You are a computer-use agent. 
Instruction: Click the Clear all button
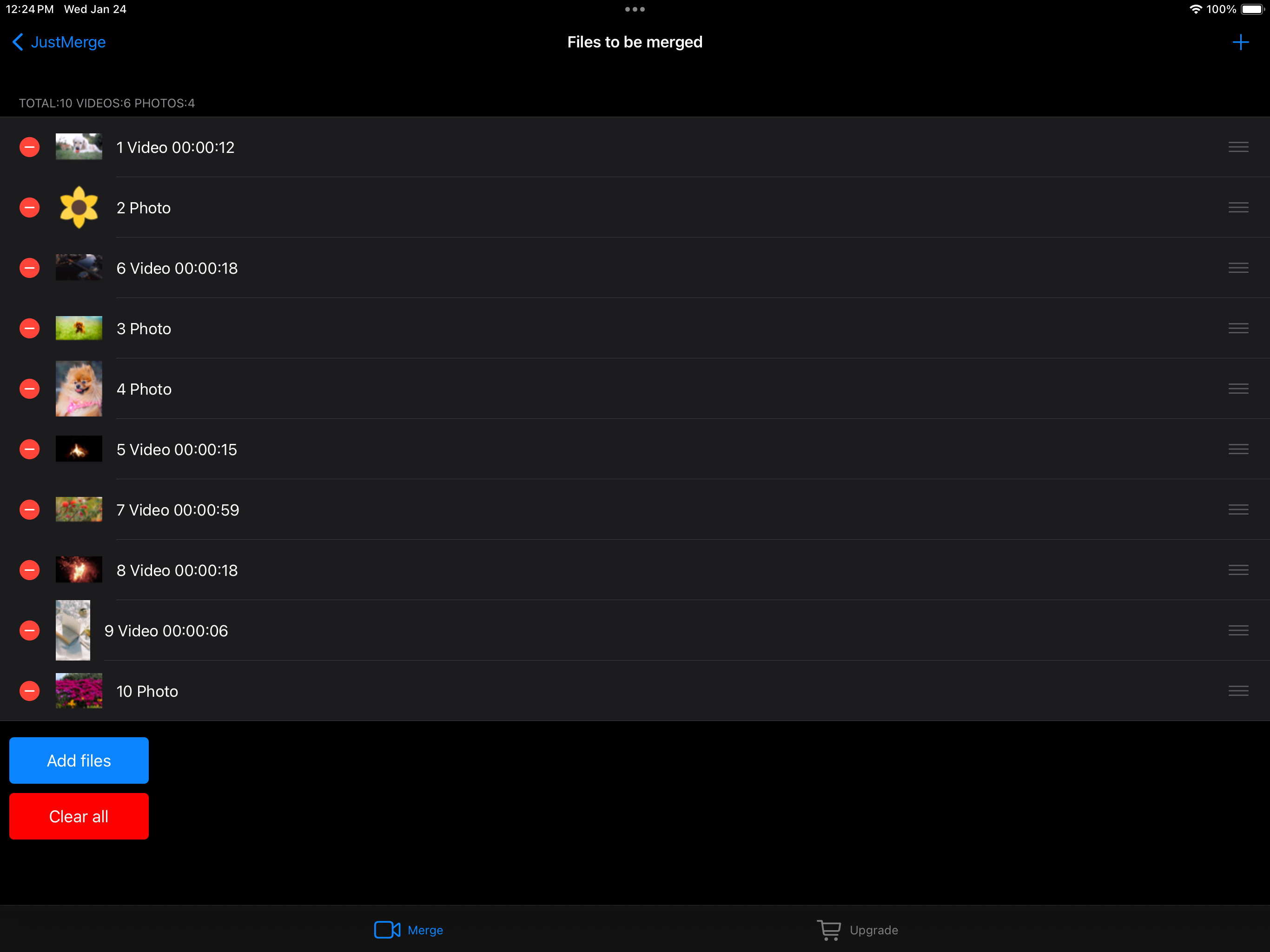point(79,816)
